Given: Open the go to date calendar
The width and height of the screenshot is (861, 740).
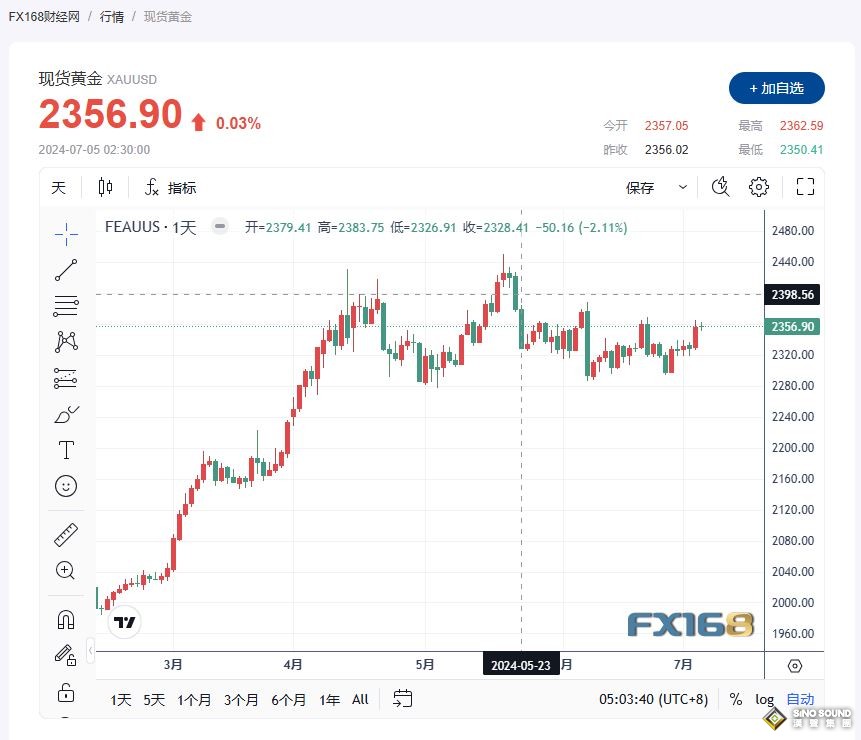Looking at the screenshot, I should pos(402,698).
